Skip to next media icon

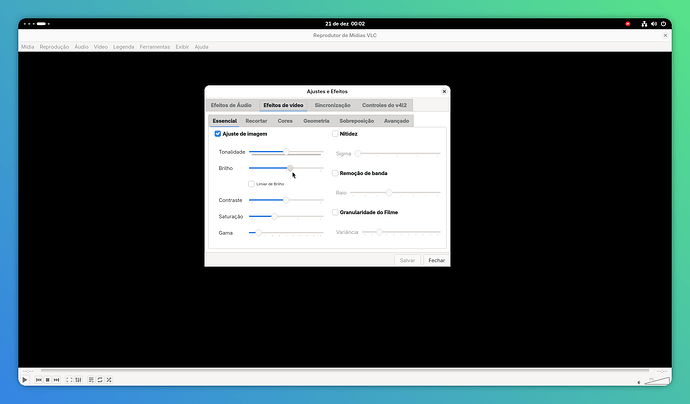pyautogui.click(x=57, y=380)
